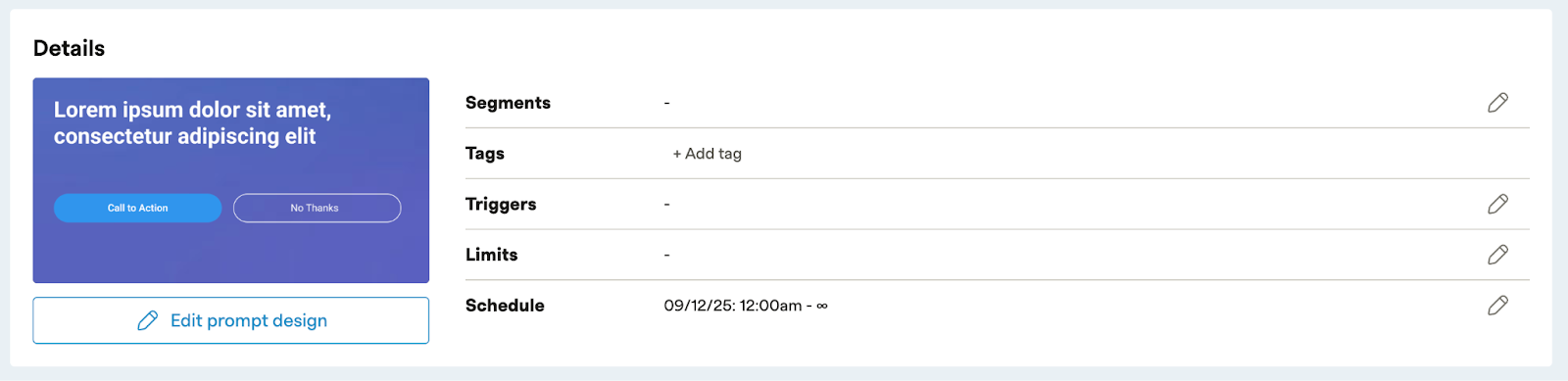The width and height of the screenshot is (1568, 381).
Task: Select the Schedule row label
Action: pyautogui.click(x=505, y=306)
